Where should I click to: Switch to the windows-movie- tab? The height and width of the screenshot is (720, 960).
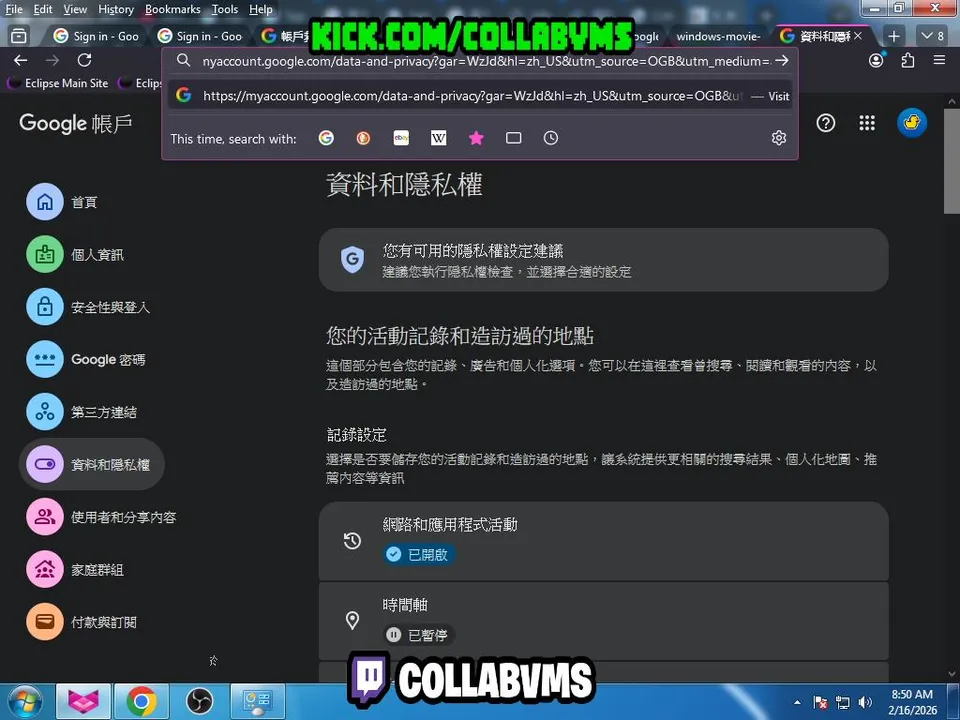(719, 36)
